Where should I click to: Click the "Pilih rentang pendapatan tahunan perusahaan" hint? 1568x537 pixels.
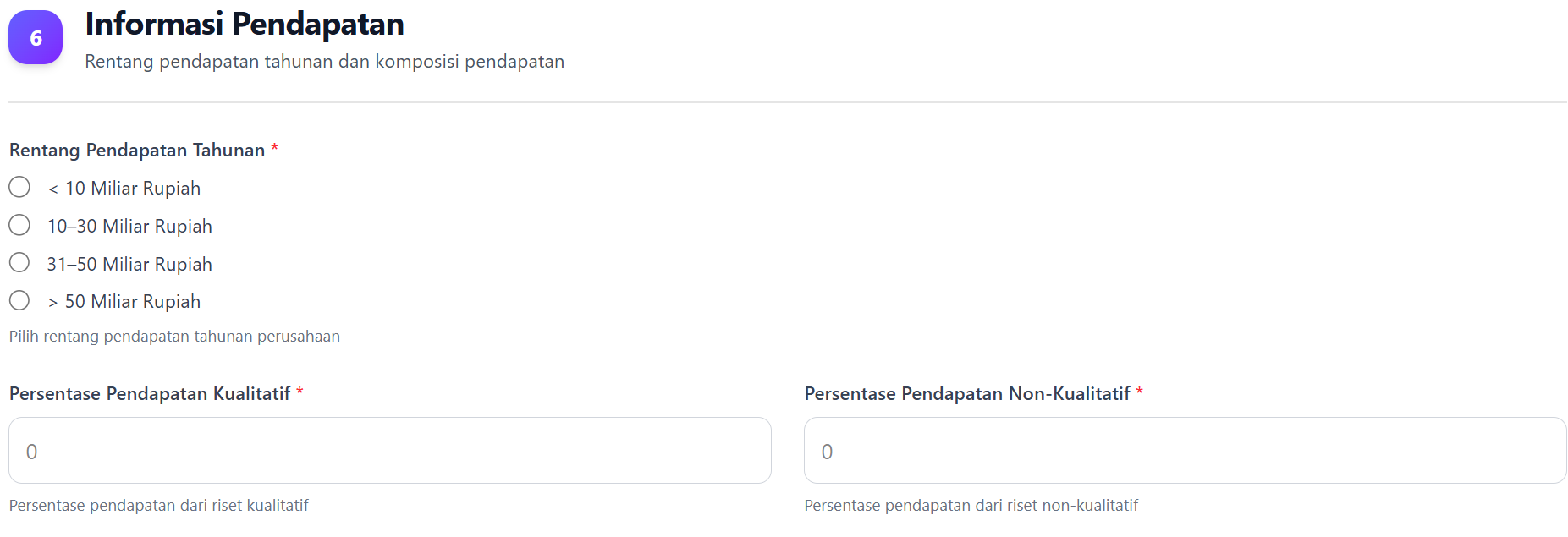click(174, 337)
